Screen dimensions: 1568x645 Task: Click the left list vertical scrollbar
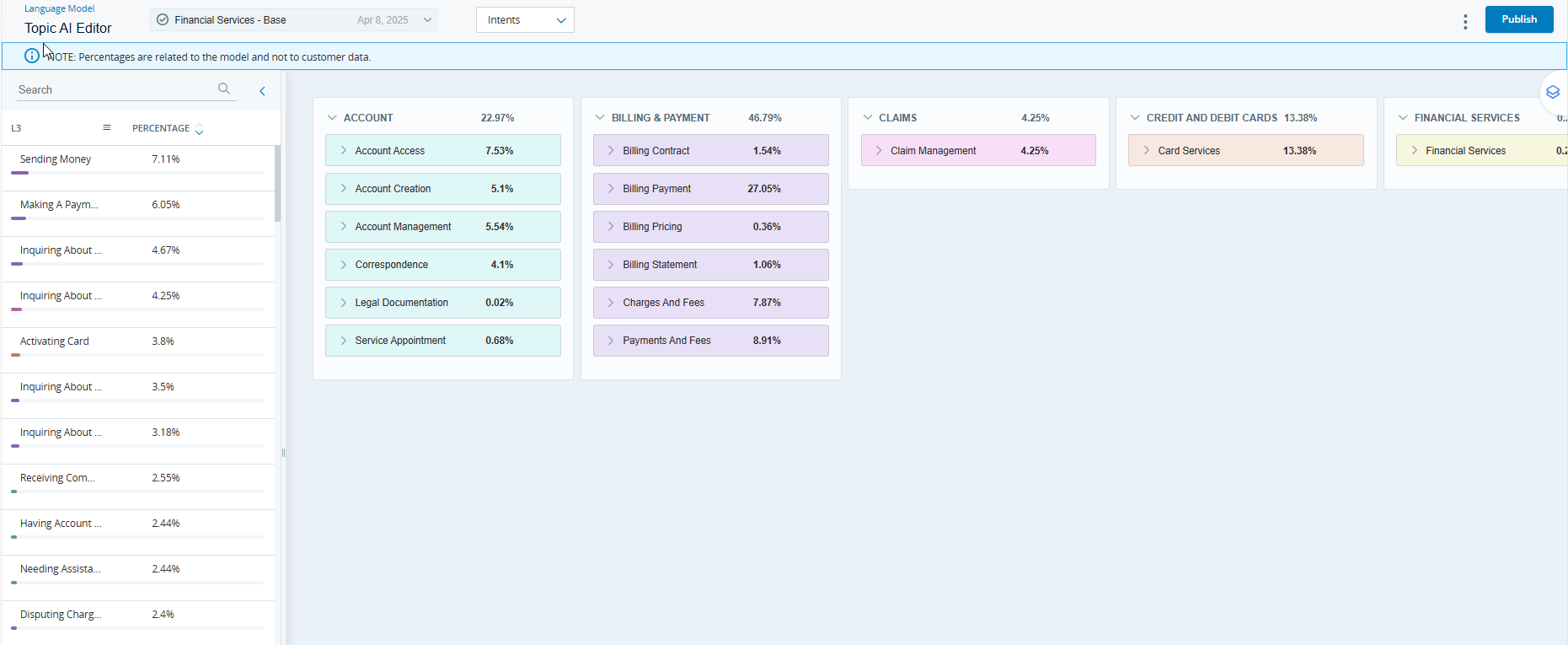[277, 183]
